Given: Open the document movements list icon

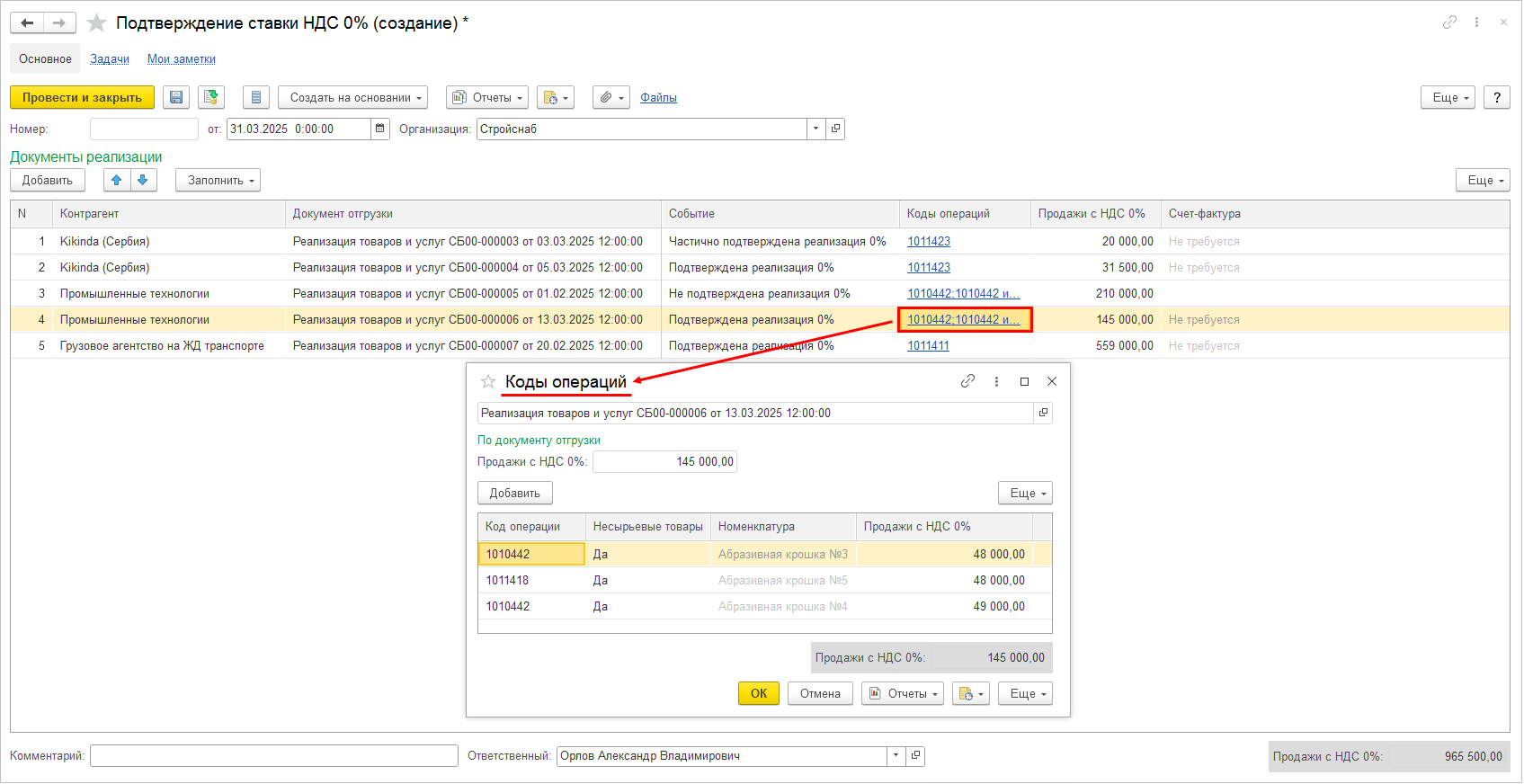Looking at the screenshot, I should point(256,97).
